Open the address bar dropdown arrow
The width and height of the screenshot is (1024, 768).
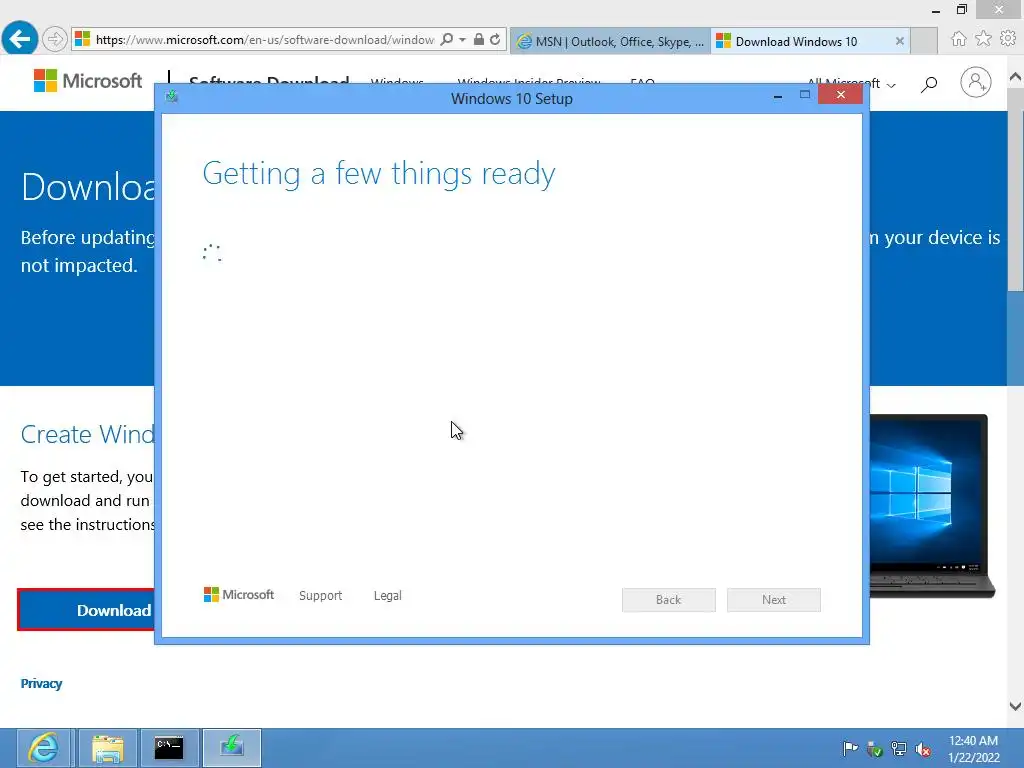click(462, 40)
